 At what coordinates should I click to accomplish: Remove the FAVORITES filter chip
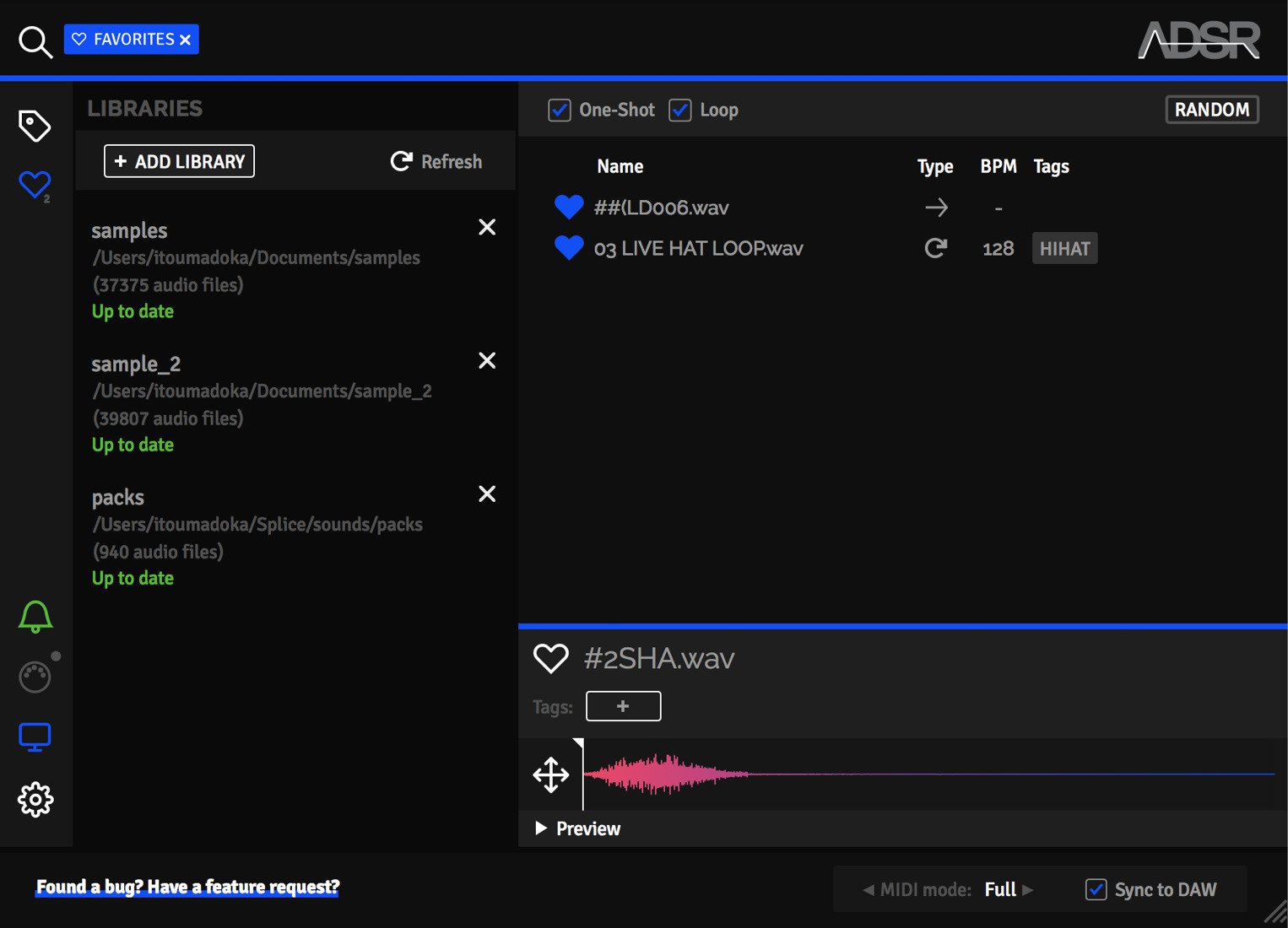[186, 40]
